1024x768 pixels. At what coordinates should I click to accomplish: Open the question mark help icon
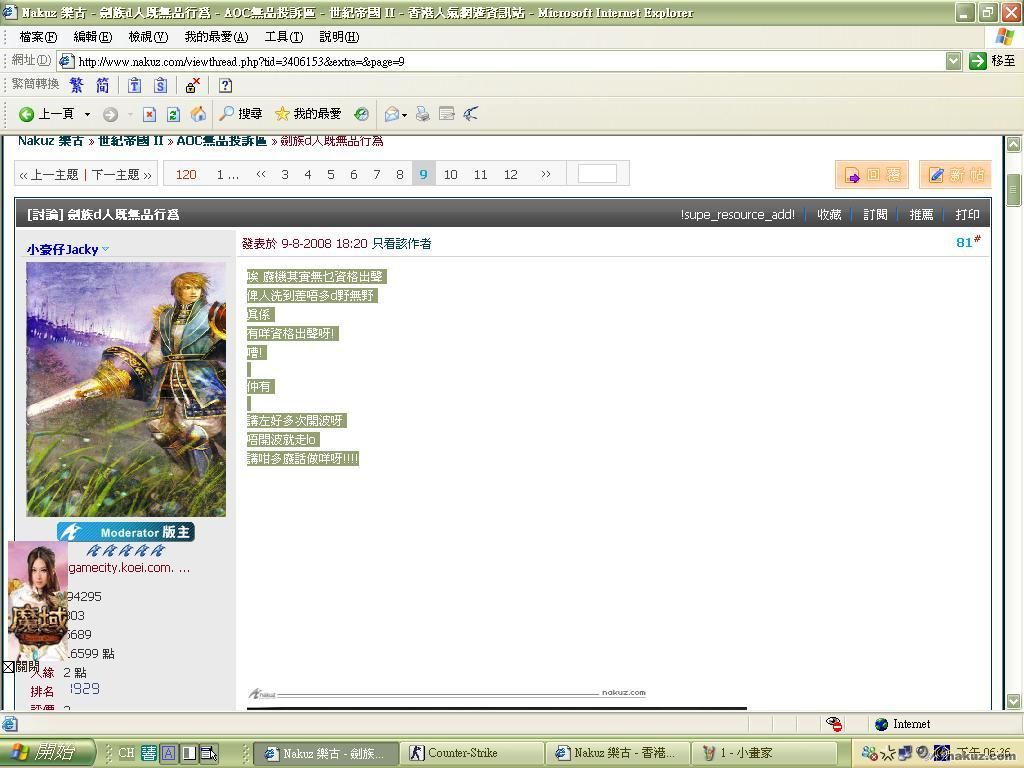[x=225, y=86]
